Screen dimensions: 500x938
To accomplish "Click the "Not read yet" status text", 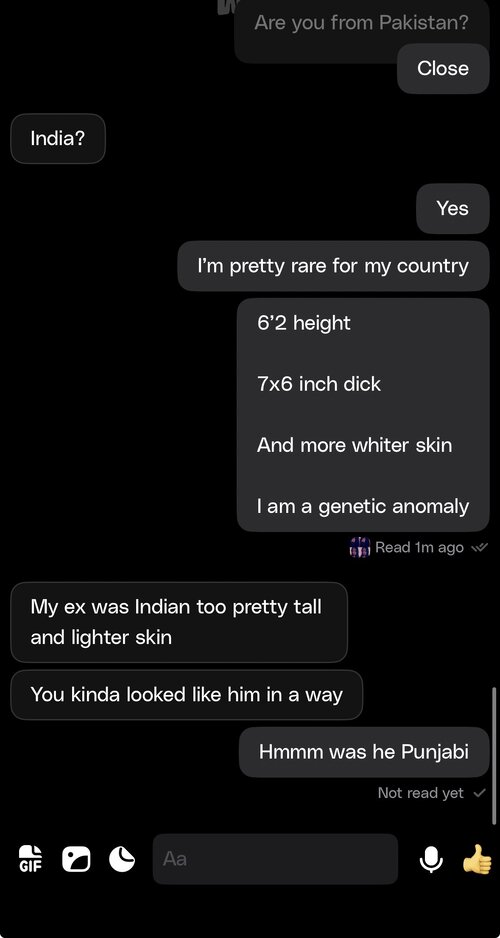I will pyautogui.click(x=420, y=793).
